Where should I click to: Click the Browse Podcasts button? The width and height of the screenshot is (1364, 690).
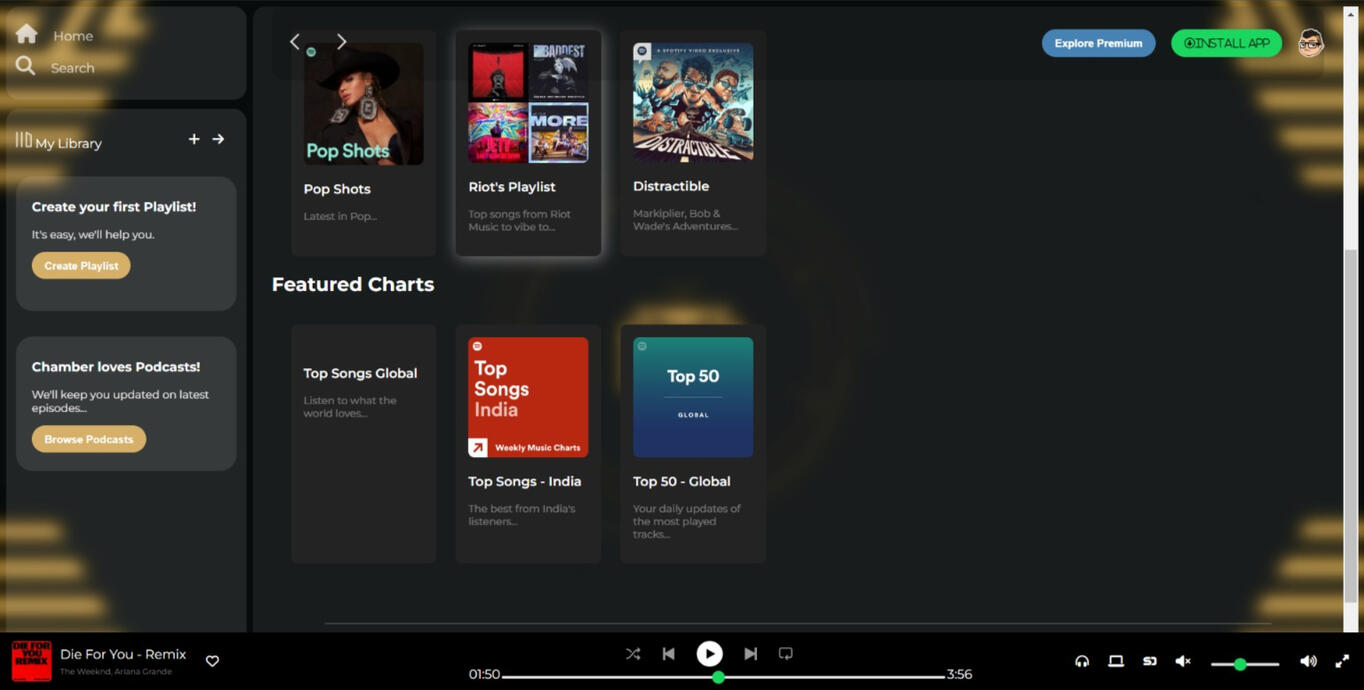[88, 439]
